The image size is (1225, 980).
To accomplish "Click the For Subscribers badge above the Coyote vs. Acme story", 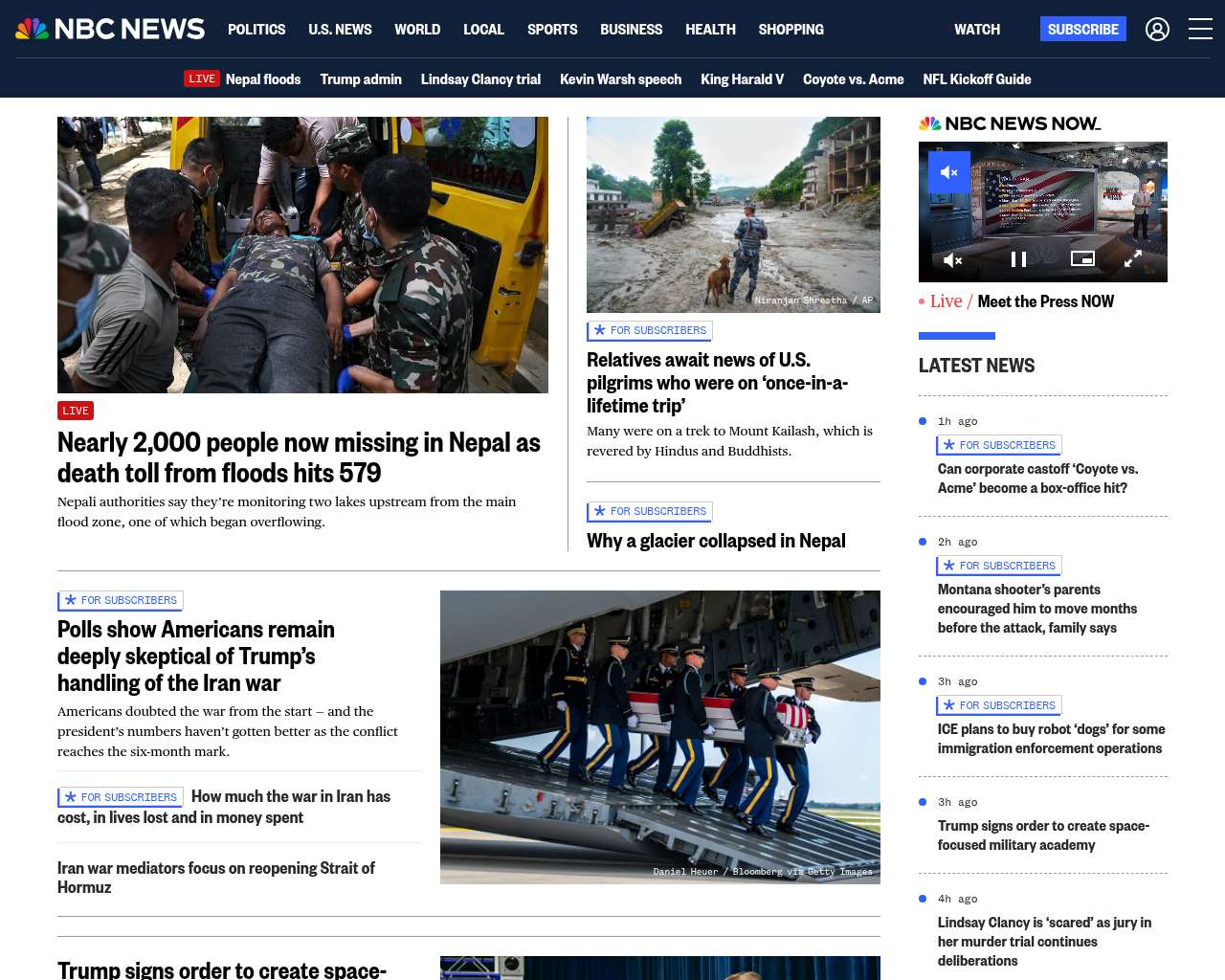I will pyautogui.click(x=999, y=445).
